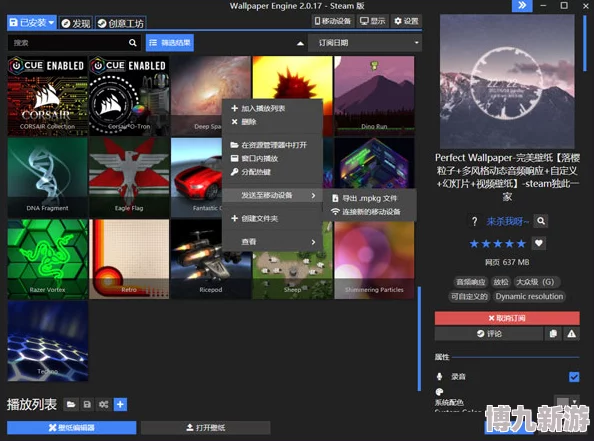Viewport: 594px width, 441px height.
Task: Click search icon beside author name
Action: [541, 221]
